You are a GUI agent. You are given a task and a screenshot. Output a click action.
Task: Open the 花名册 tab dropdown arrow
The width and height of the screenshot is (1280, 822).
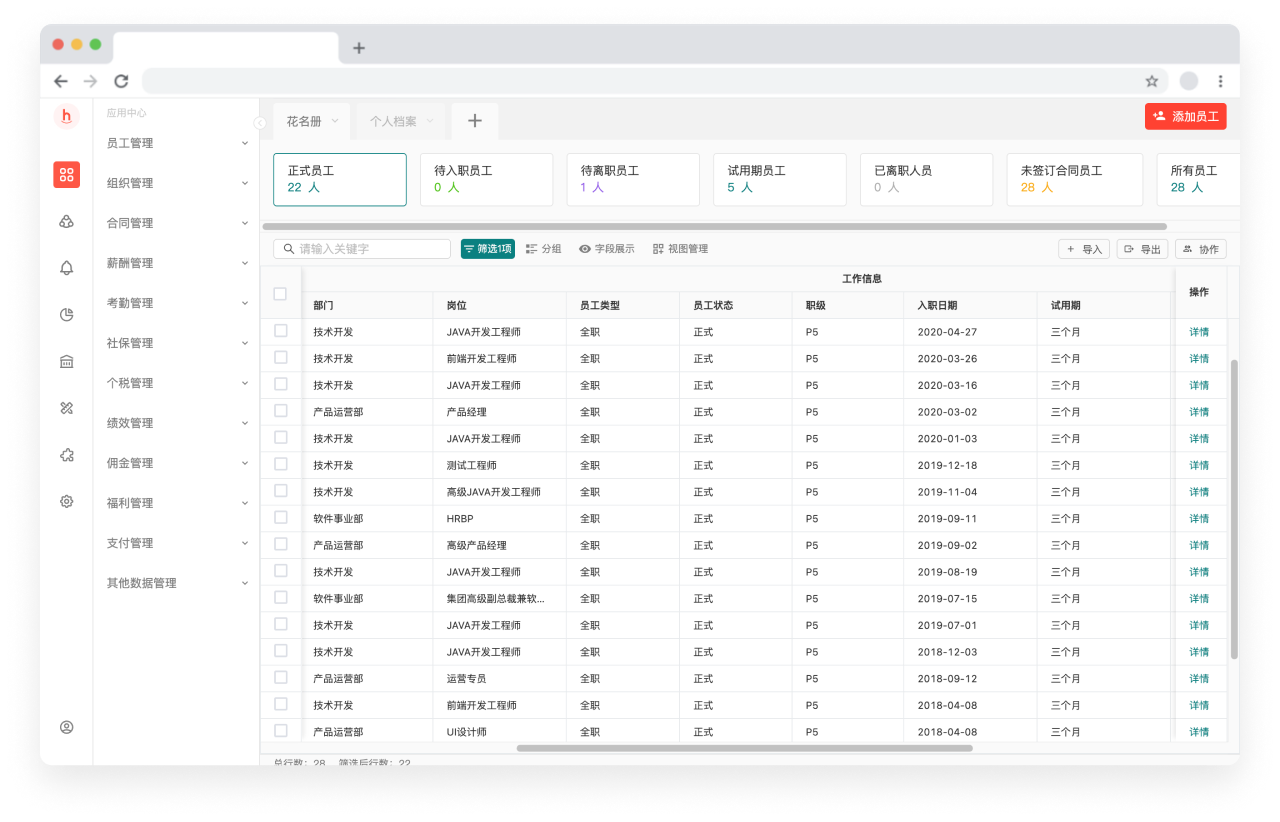coord(335,121)
